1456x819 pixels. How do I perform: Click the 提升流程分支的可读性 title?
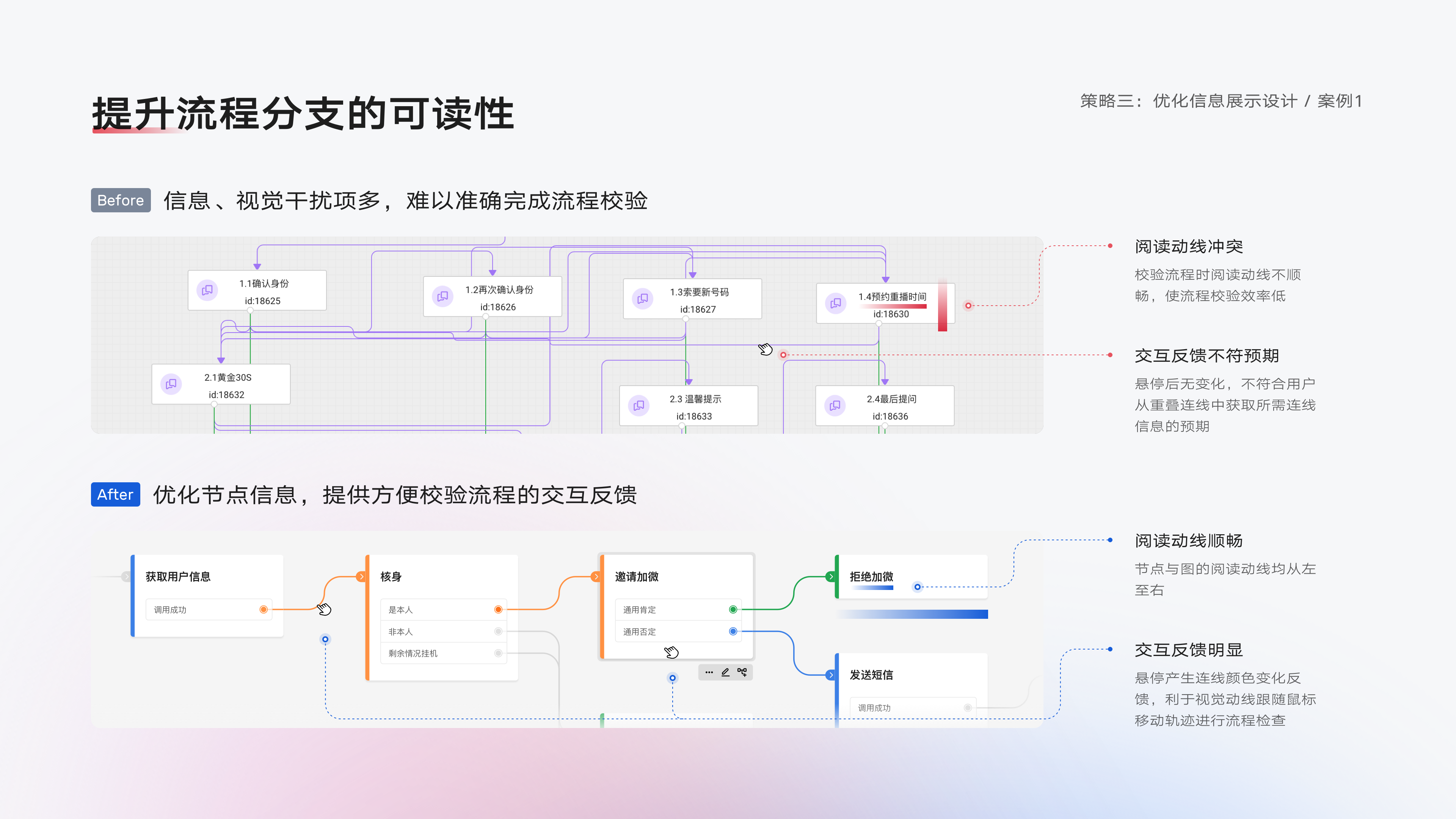pos(303,114)
